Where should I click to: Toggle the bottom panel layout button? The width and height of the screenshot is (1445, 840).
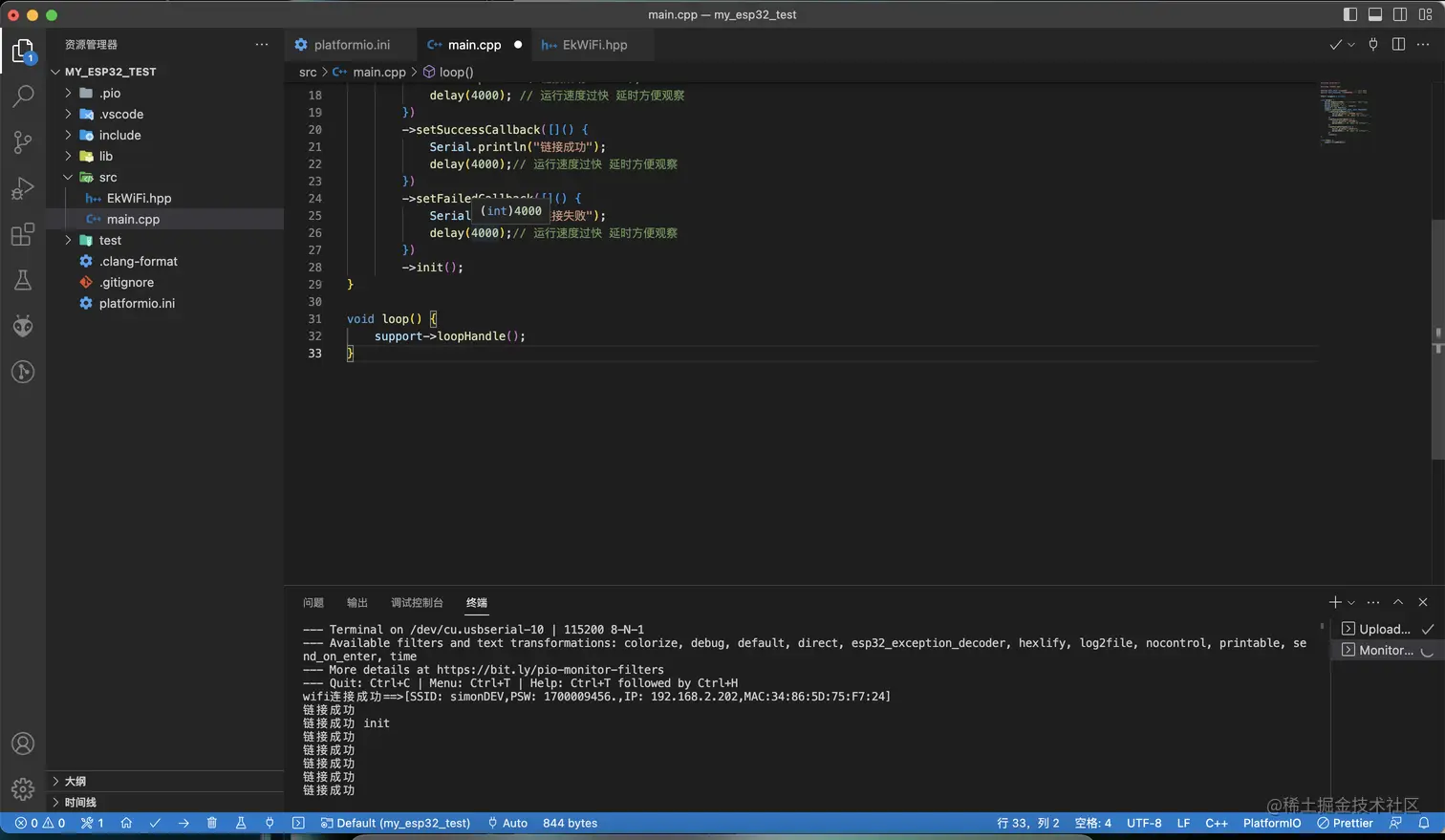tap(1375, 14)
